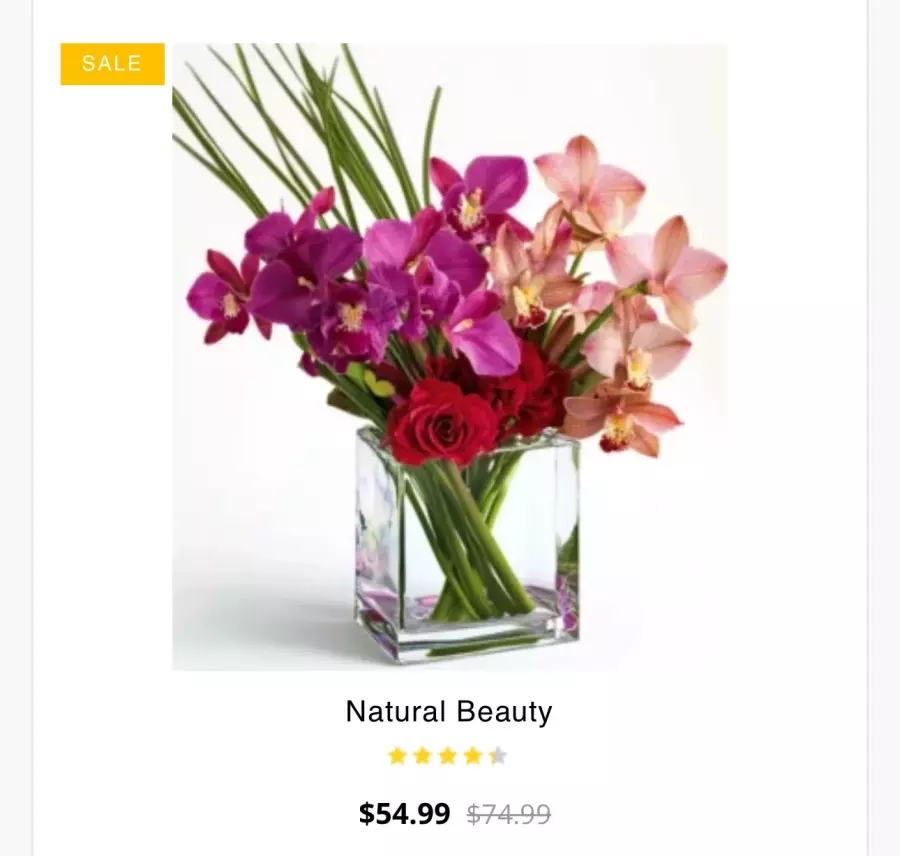This screenshot has width=900, height=856.
Task: Click the word Beauty in product name
Action: point(504,712)
